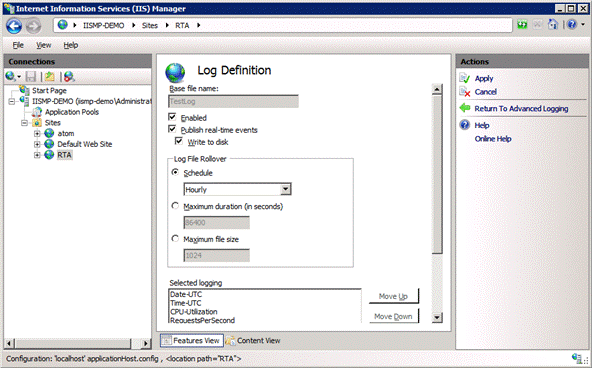Open the Hourly schedule dropdown
This screenshot has height=368, width=592.
285,189
